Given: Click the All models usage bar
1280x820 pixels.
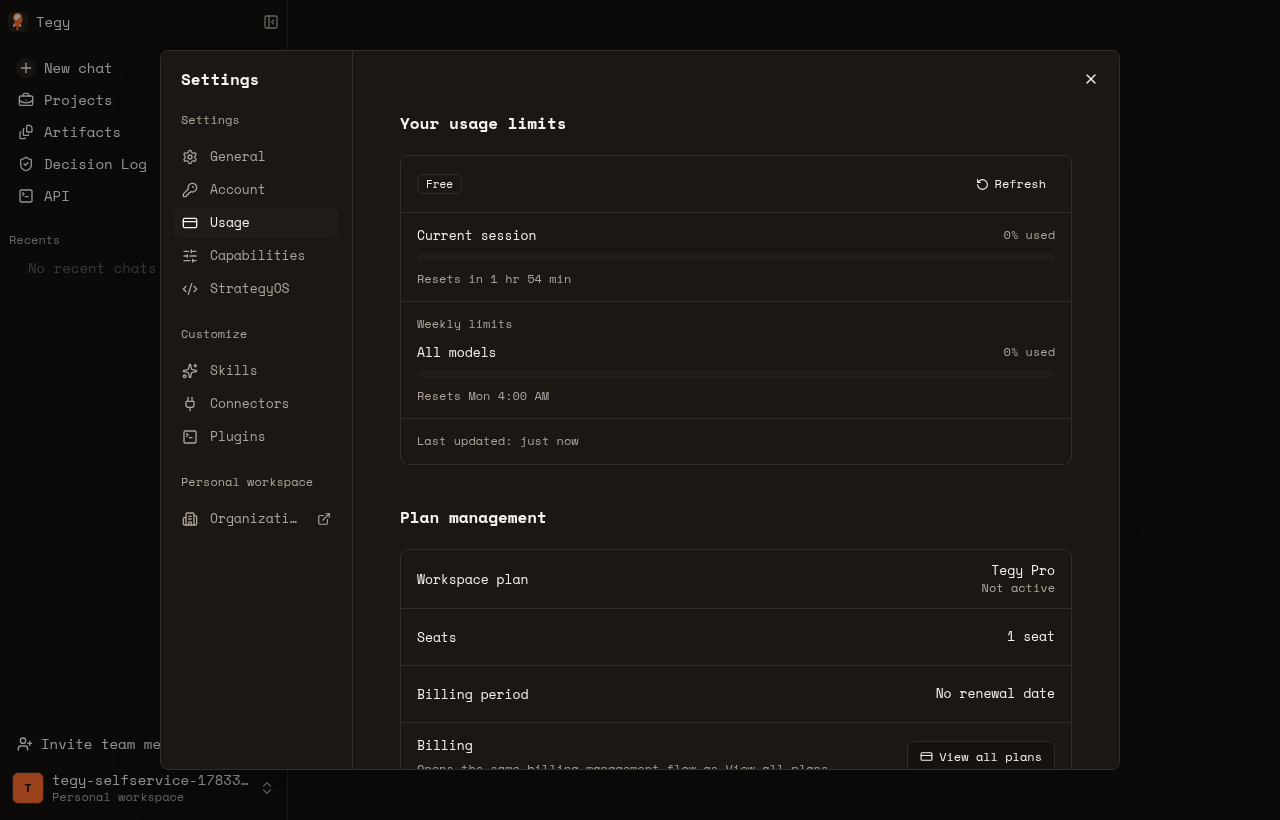Looking at the screenshot, I should [736, 374].
